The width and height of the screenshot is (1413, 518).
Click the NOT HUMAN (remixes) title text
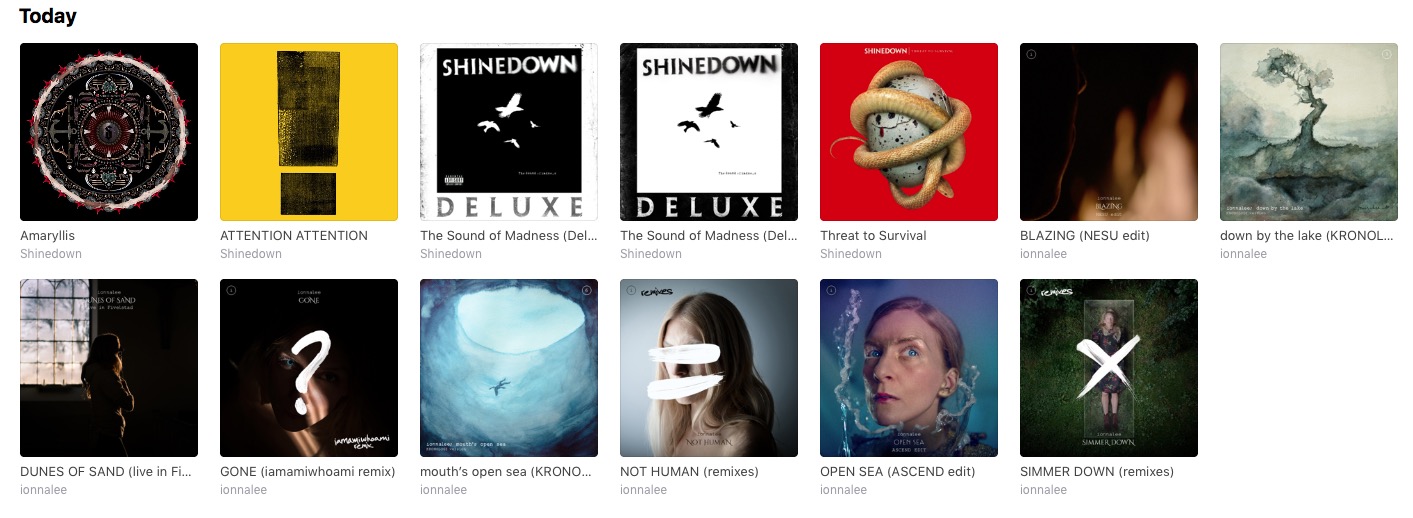689,472
